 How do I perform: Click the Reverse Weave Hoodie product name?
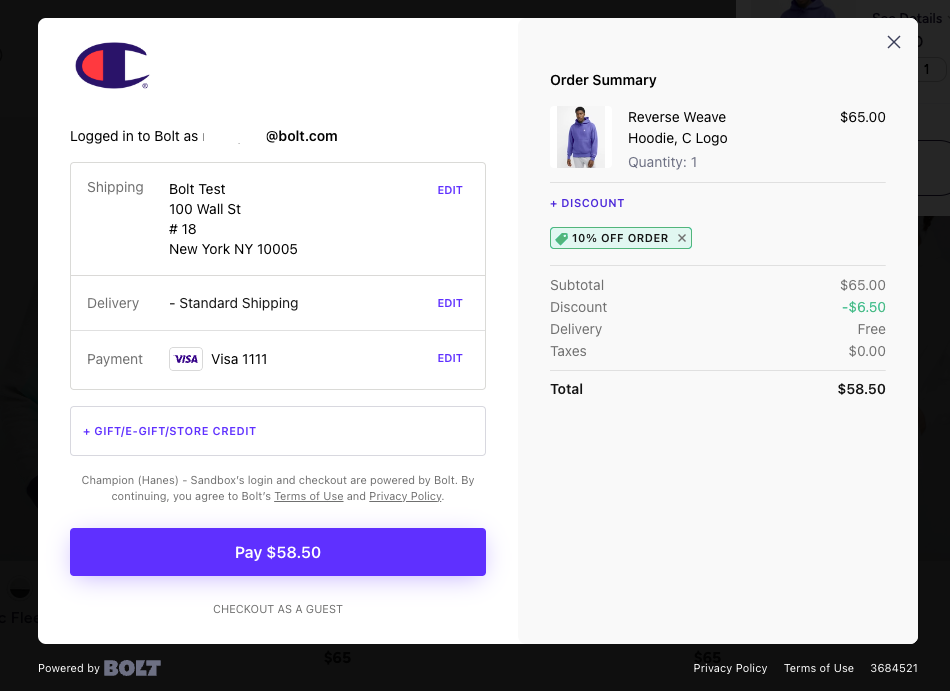tap(677, 128)
